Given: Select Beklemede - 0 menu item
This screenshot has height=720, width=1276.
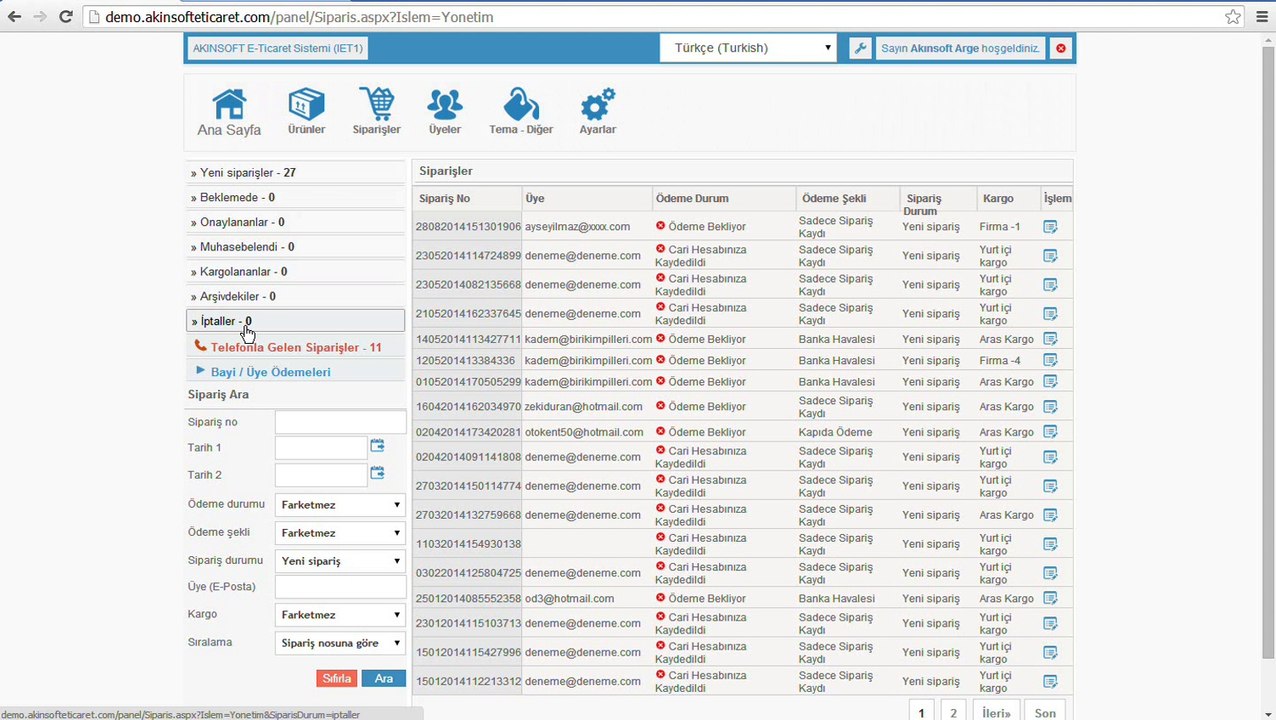Looking at the screenshot, I should coord(296,198).
